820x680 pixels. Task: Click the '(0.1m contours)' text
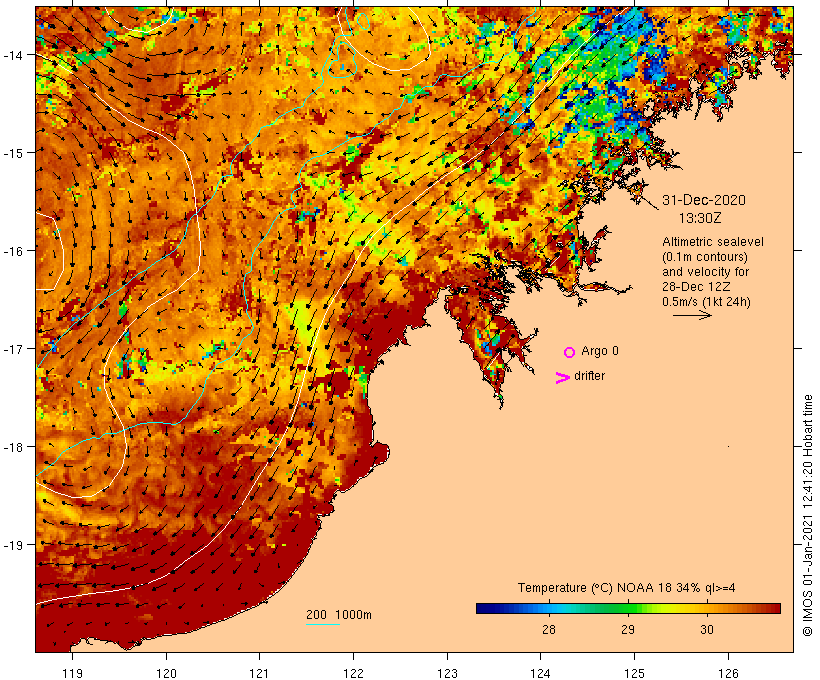click(704, 257)
